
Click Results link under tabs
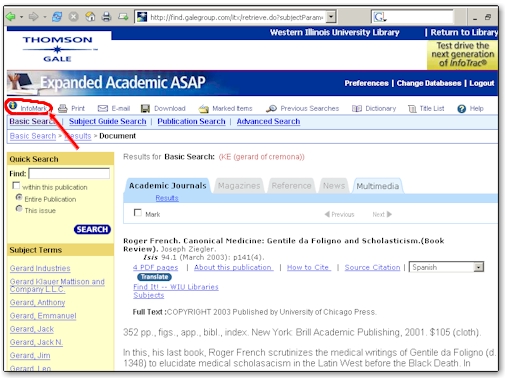[167, 198]
